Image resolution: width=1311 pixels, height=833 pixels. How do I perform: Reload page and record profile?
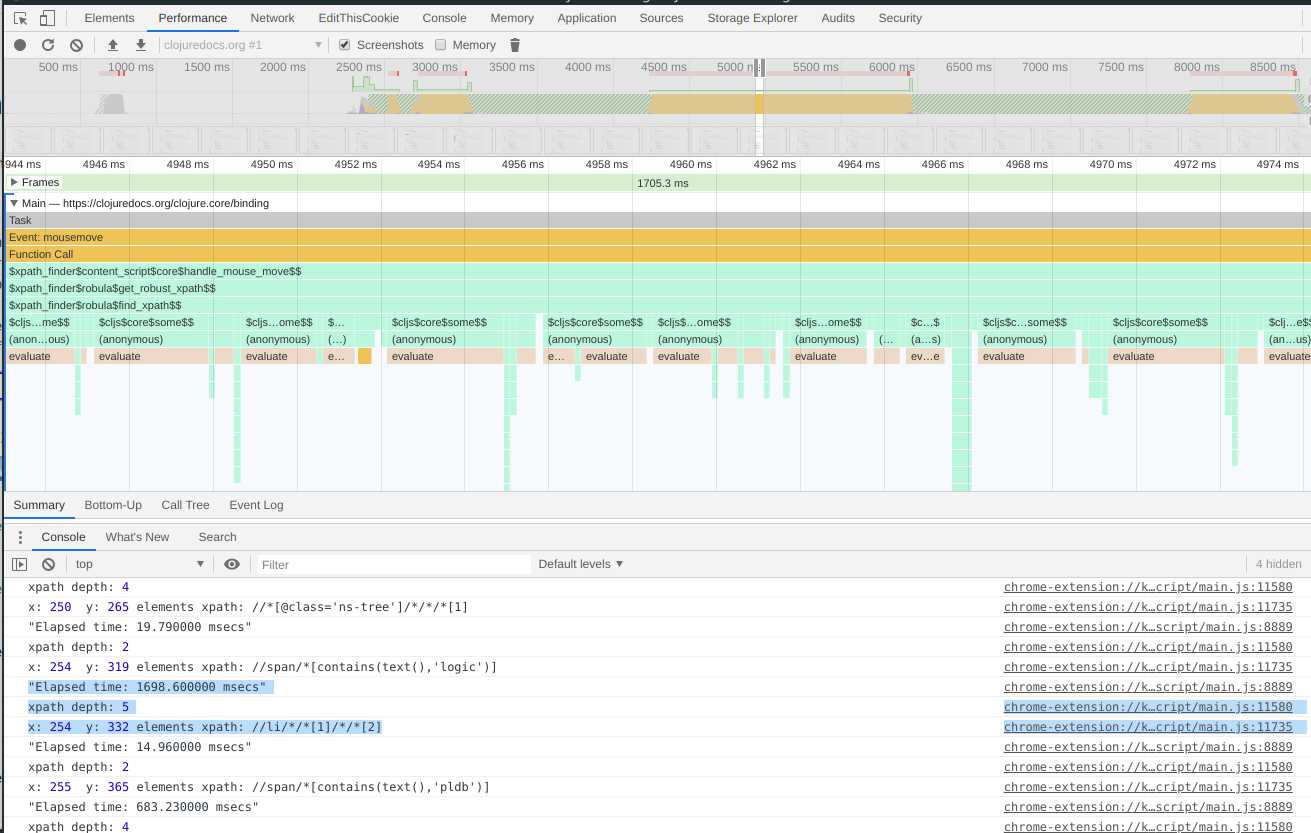[47, 45]
